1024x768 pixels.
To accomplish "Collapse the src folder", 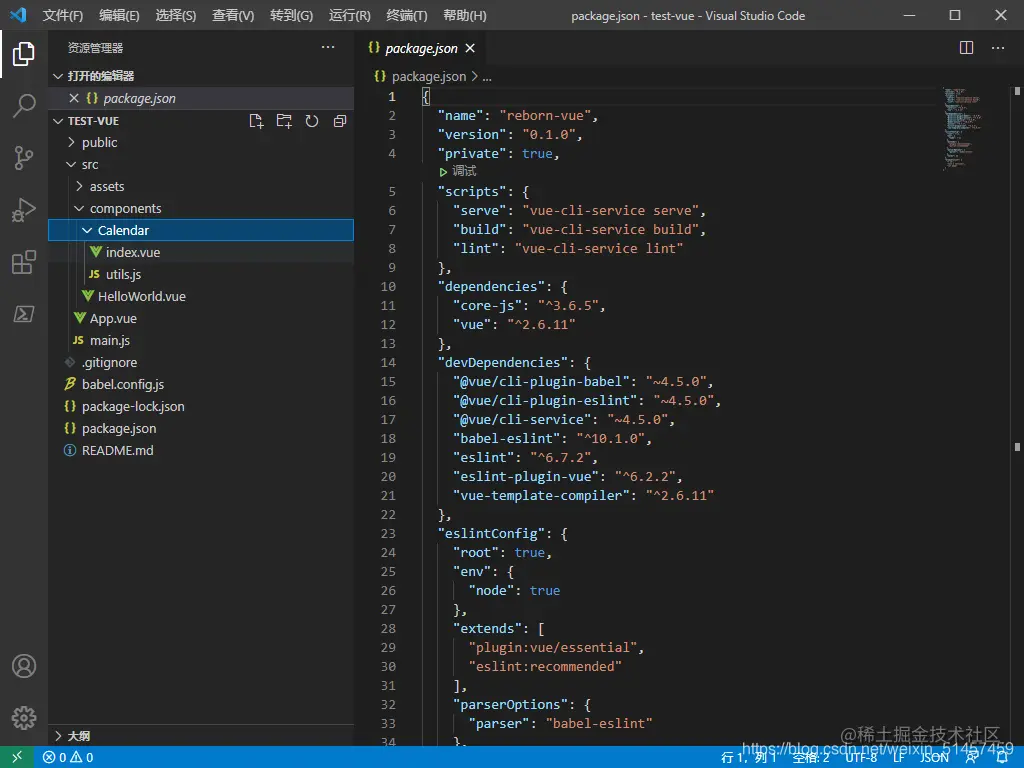I will point(201,165).
